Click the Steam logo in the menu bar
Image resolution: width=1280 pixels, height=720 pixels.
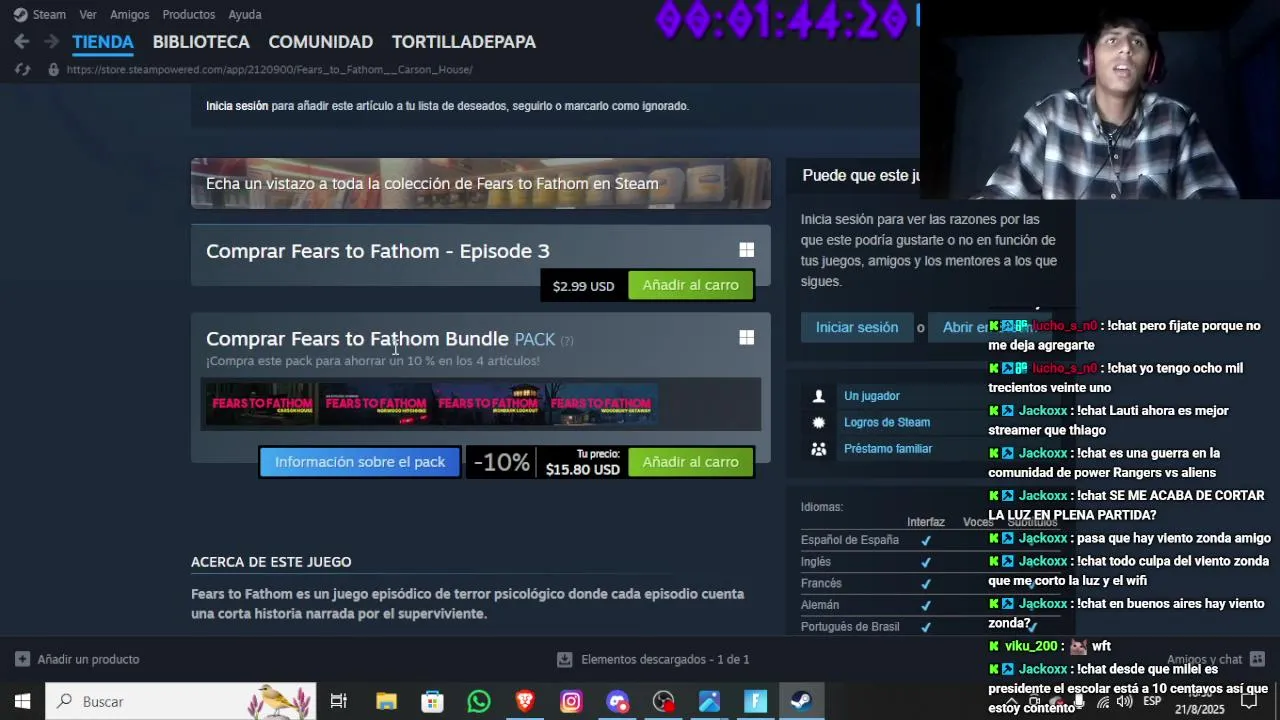pos(20,14)
